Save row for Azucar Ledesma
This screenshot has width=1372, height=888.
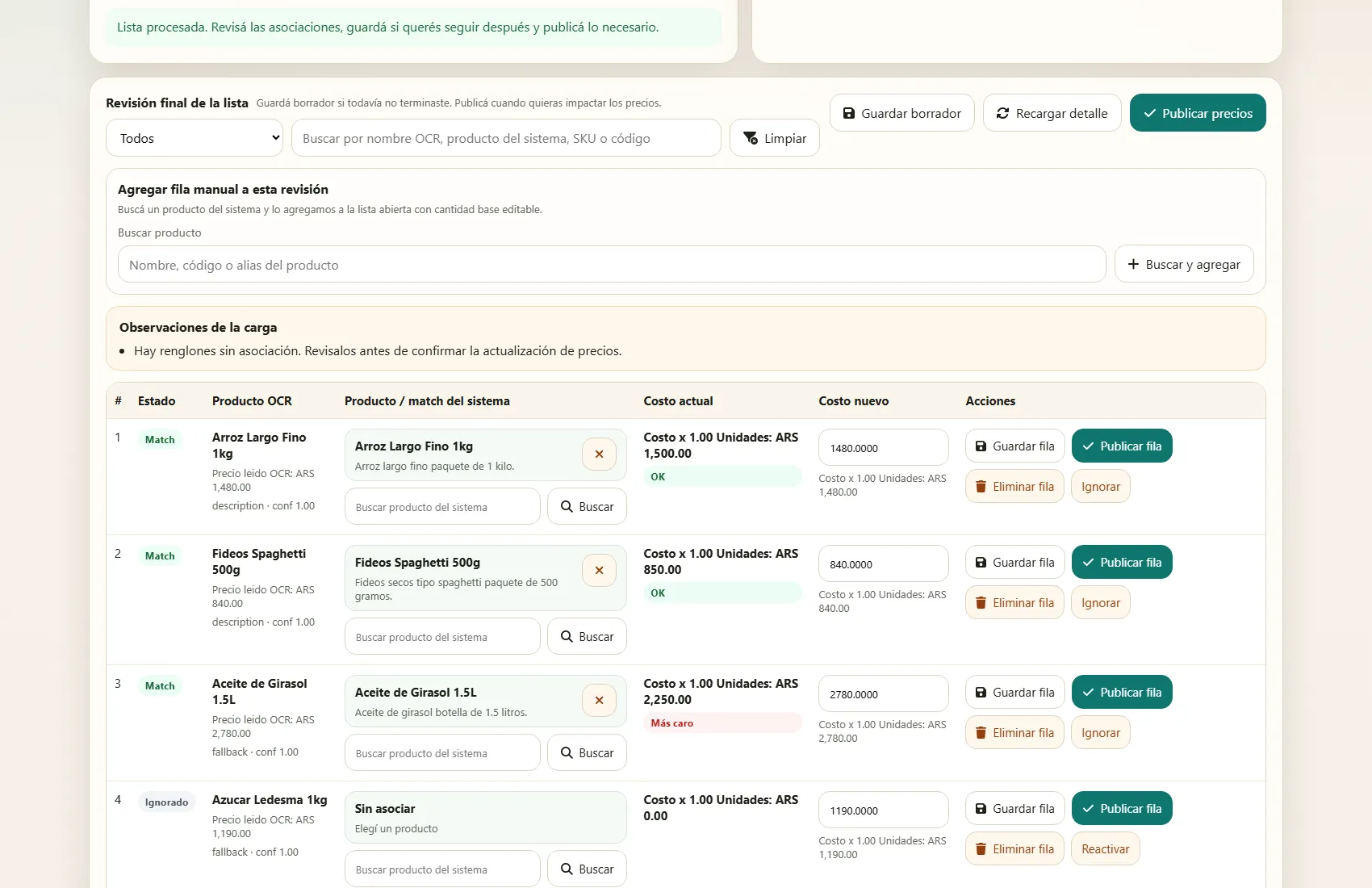1015,809
